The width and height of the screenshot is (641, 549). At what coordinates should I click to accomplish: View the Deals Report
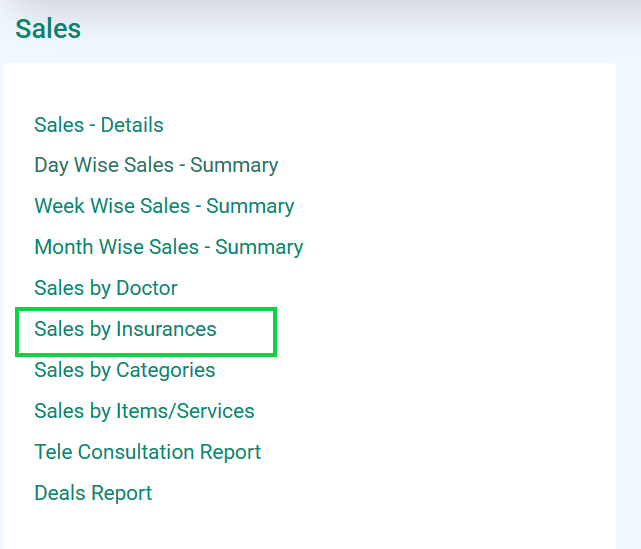tap(93, 493)
